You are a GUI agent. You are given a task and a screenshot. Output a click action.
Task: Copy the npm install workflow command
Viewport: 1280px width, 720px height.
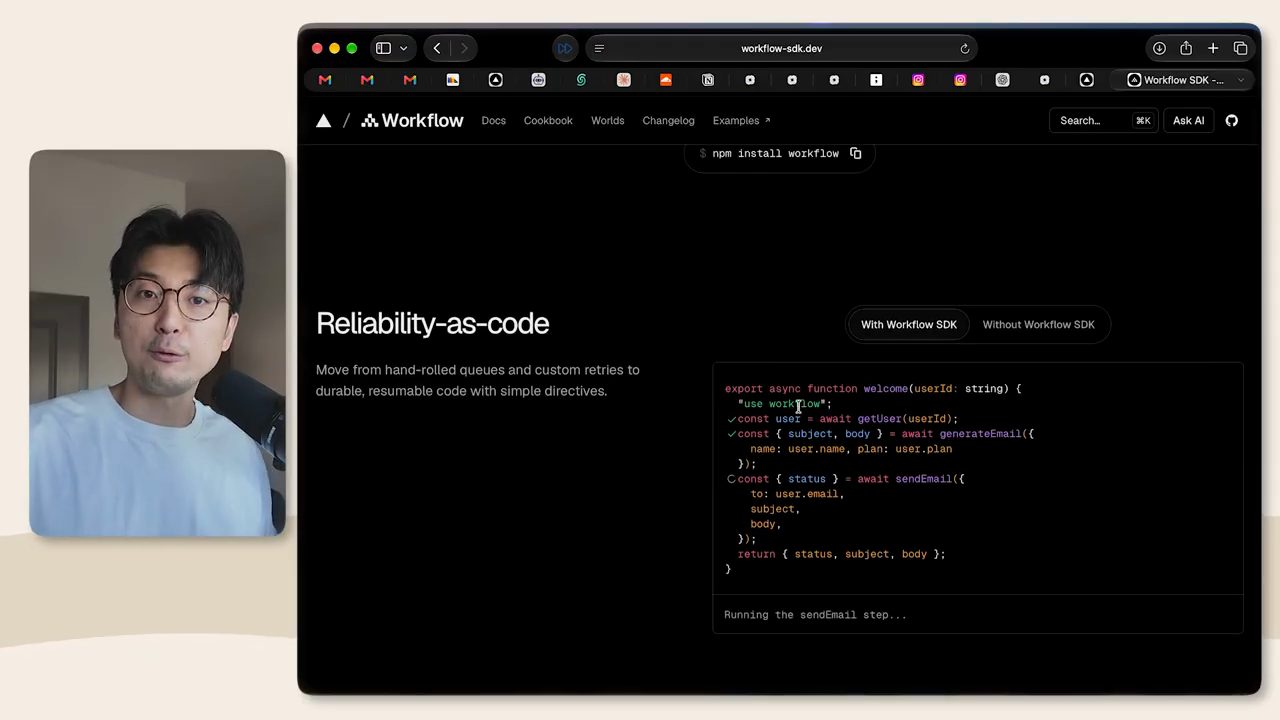[855, 153]
